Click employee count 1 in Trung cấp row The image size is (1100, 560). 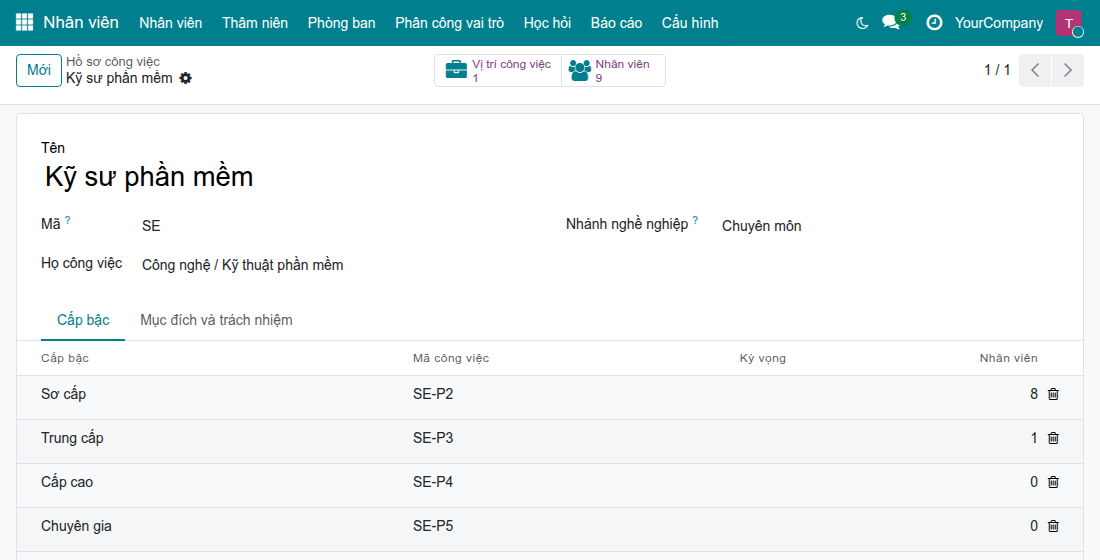pyautogui.click(x=1033, y=439)
